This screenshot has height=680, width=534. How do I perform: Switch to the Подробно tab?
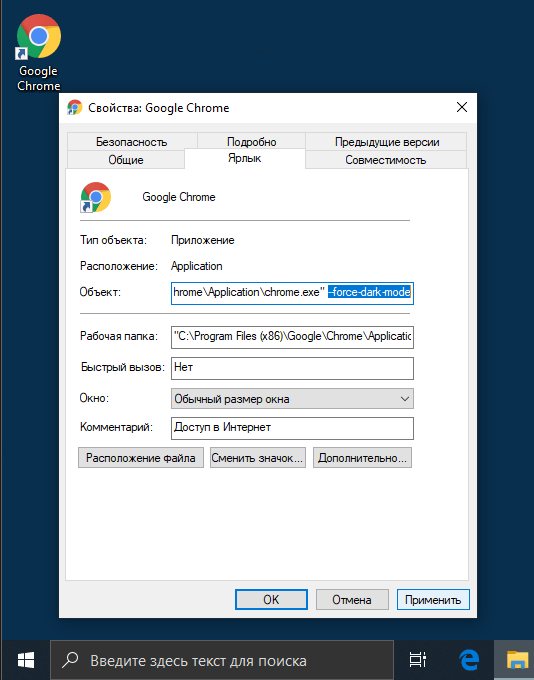(252, 142)
